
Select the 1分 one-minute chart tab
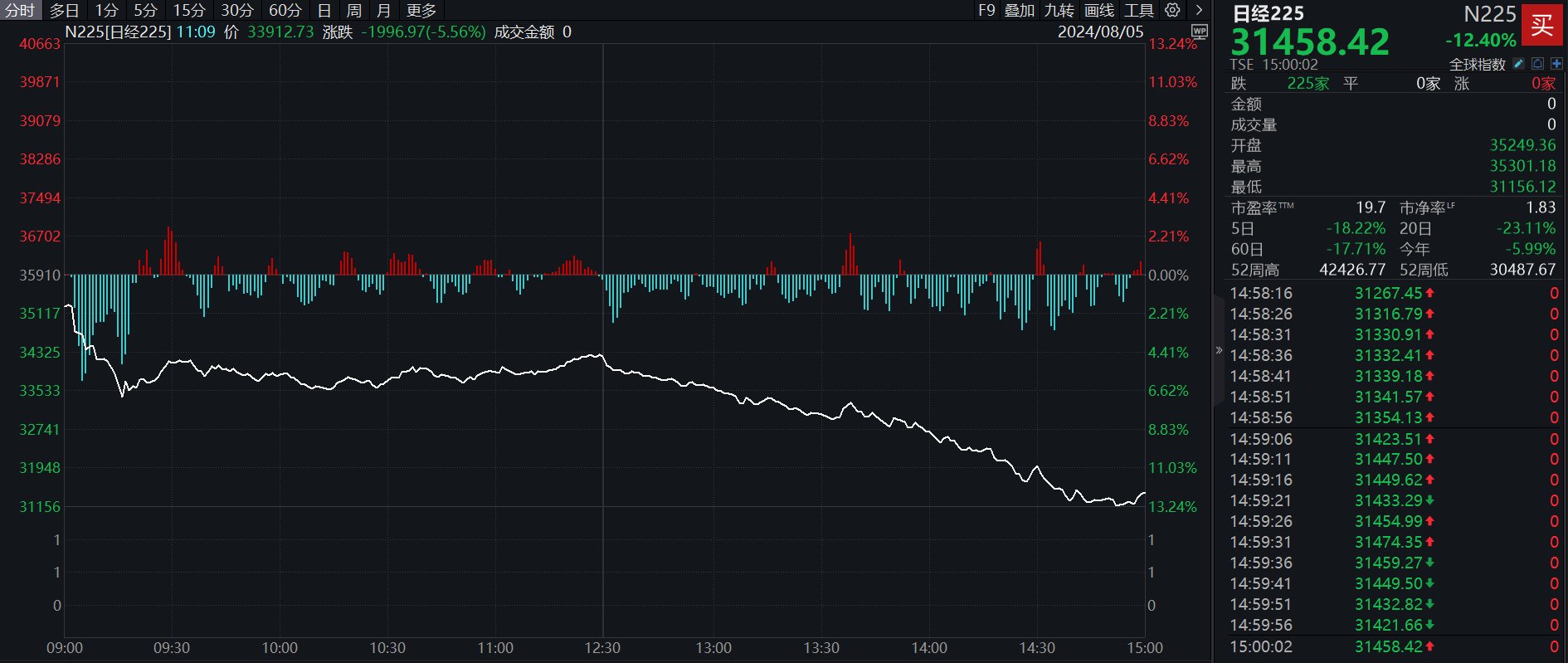(x=106, y=10)
